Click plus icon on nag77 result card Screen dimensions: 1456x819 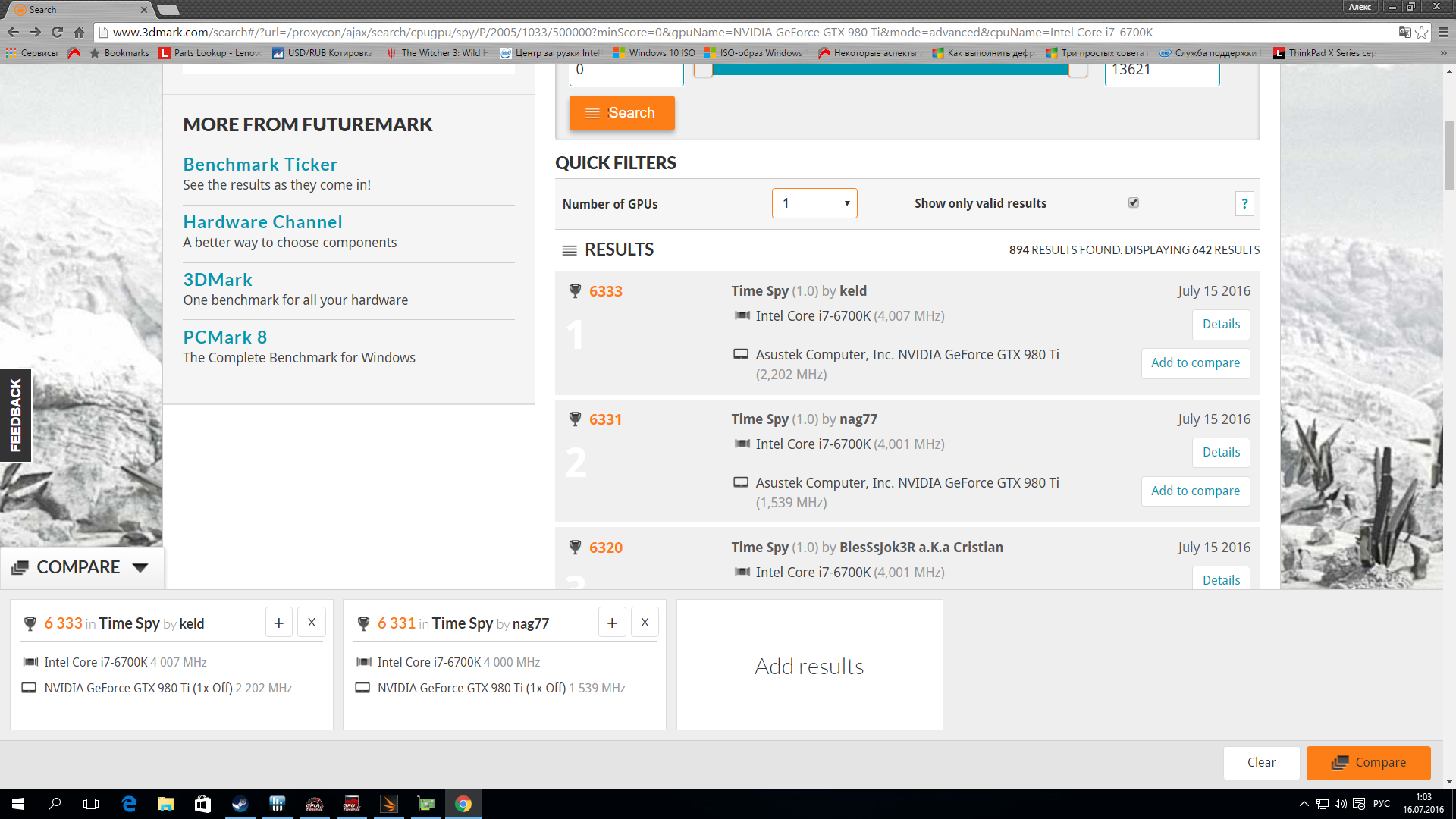click(612, 623)
